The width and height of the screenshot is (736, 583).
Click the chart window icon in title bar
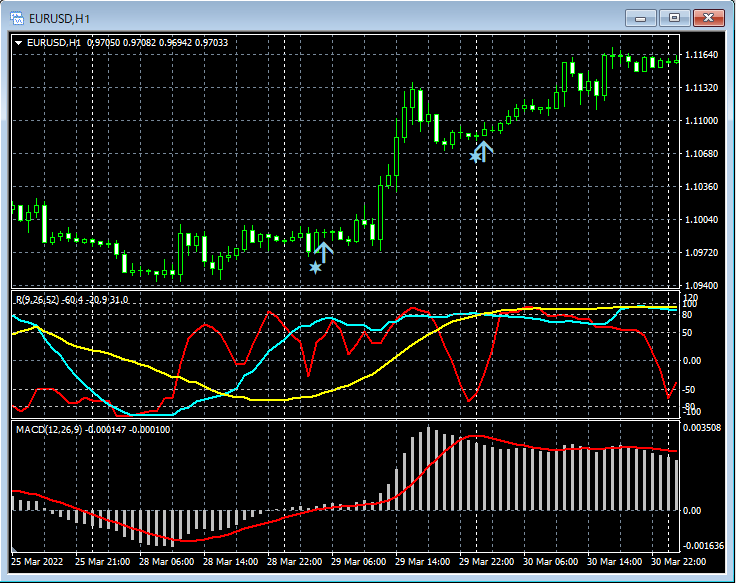tap(17, 18)
